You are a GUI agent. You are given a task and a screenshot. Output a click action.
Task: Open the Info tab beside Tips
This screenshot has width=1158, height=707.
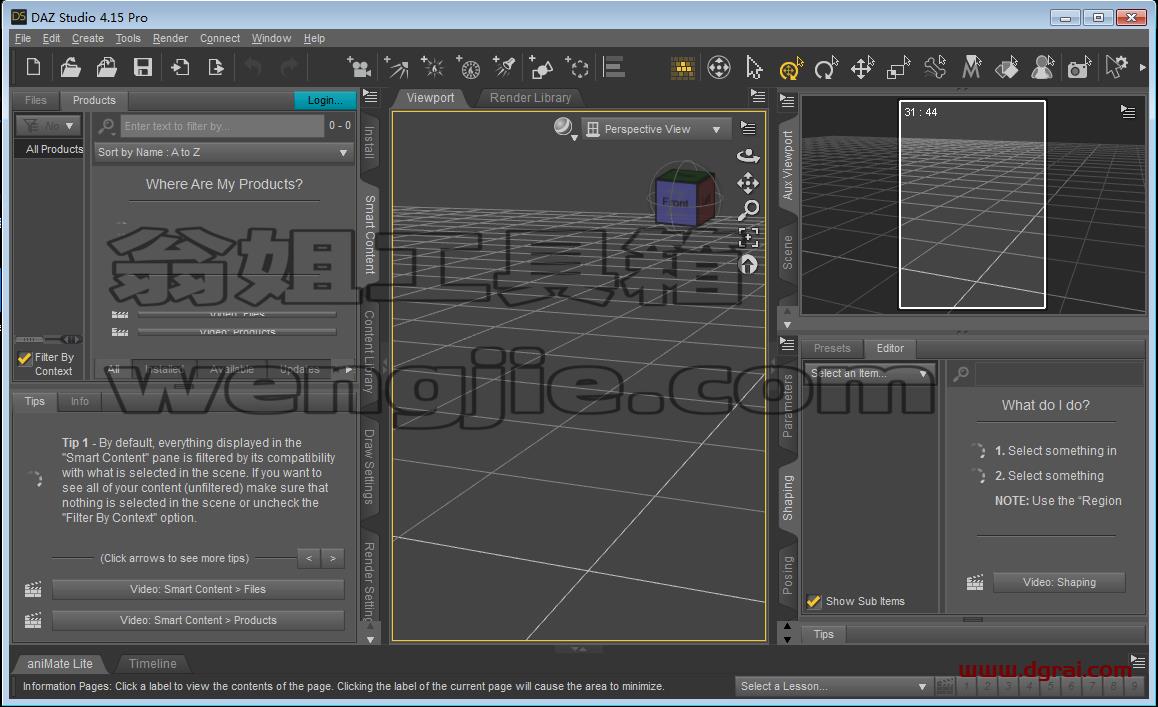[x=80, y=401]
